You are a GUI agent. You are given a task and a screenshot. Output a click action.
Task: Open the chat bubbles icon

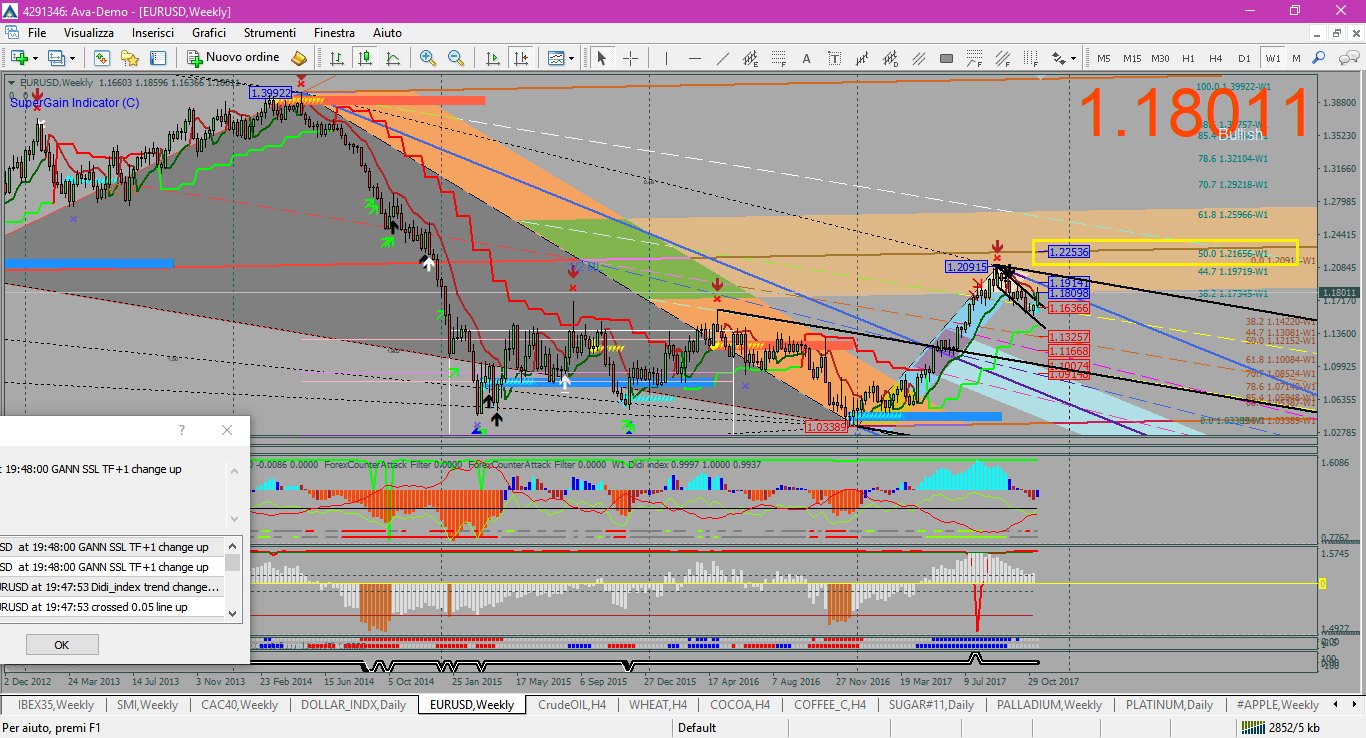coord(1348,58)
